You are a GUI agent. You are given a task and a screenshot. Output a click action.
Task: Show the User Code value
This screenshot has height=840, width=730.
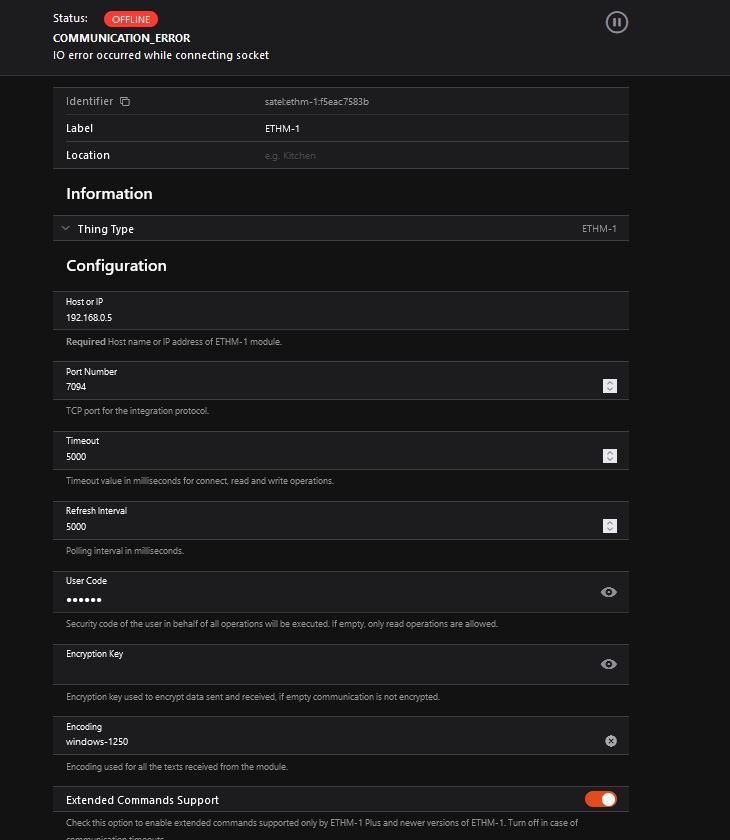[608, 592]
